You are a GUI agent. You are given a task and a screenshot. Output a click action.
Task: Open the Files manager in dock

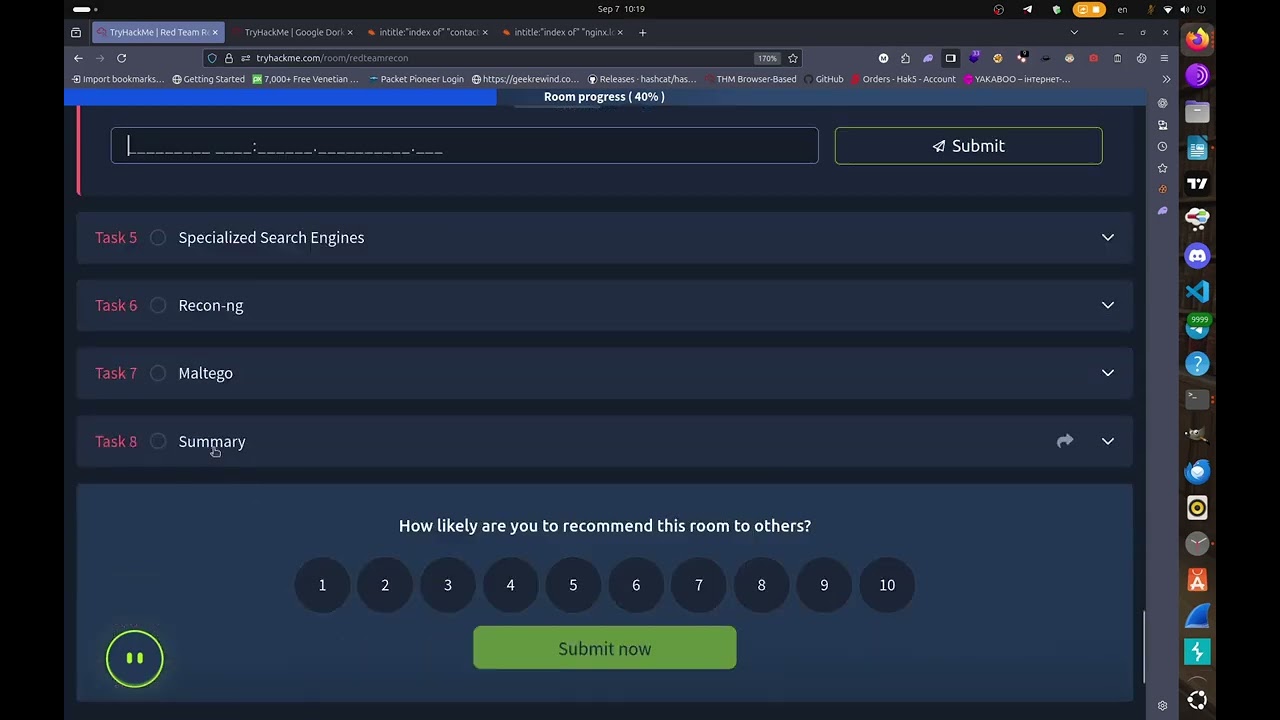coord(1197,112)
